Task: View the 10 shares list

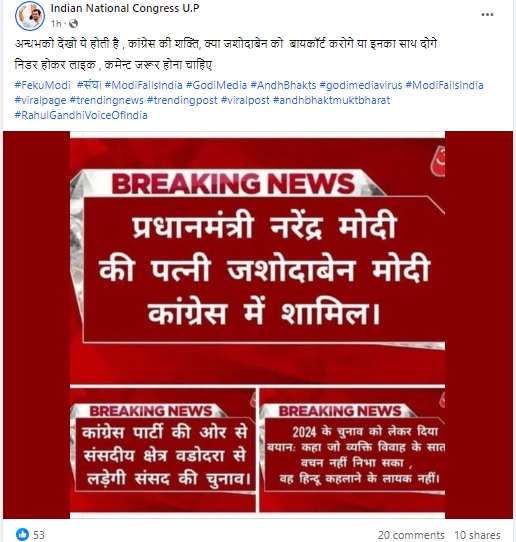Action: tap(477, 535)
